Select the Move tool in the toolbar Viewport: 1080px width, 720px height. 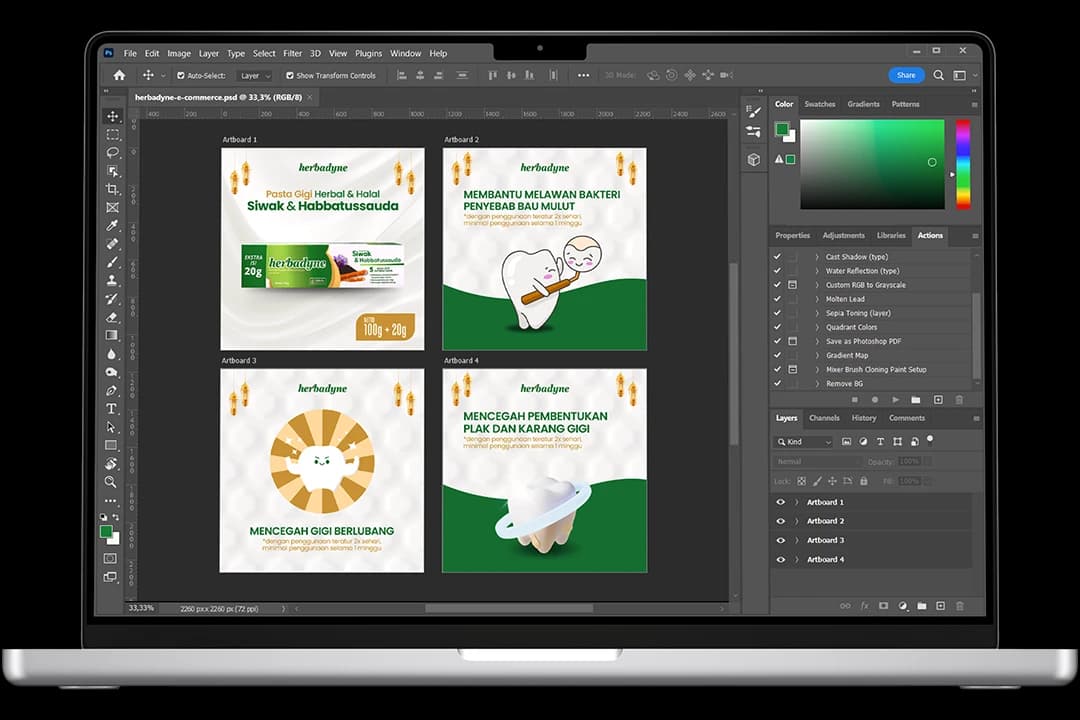[x=112, y=116]
